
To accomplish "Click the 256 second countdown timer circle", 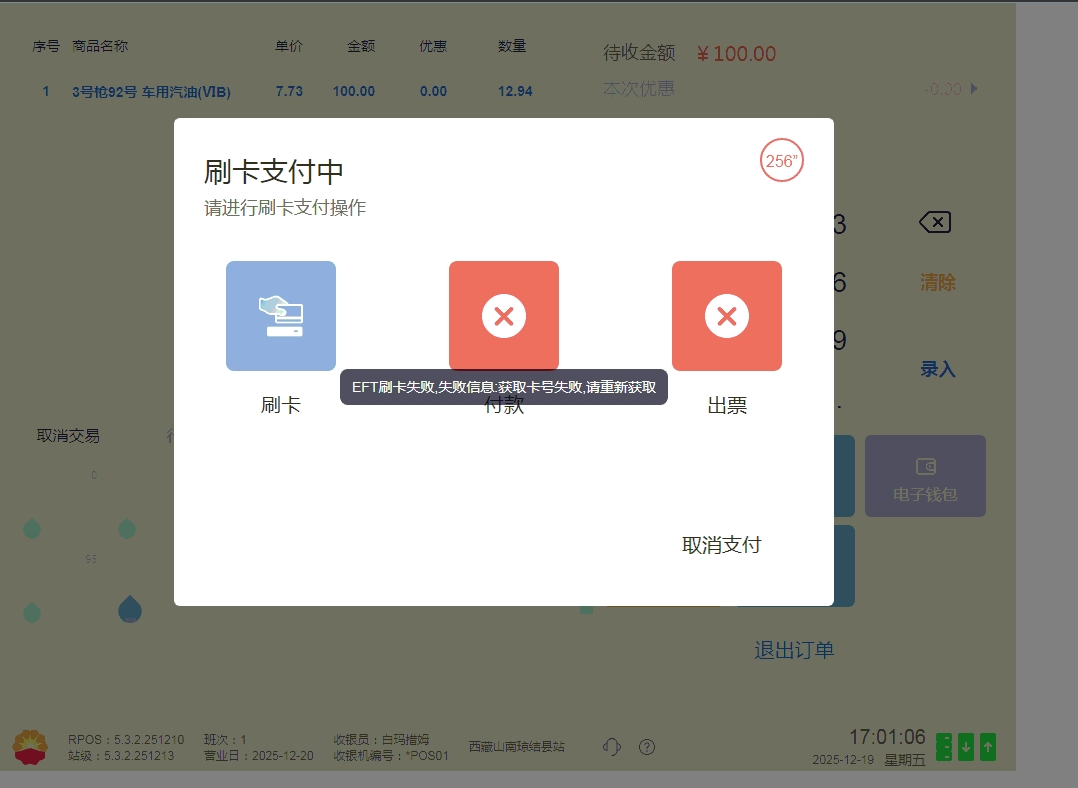I will pos(782,160).
